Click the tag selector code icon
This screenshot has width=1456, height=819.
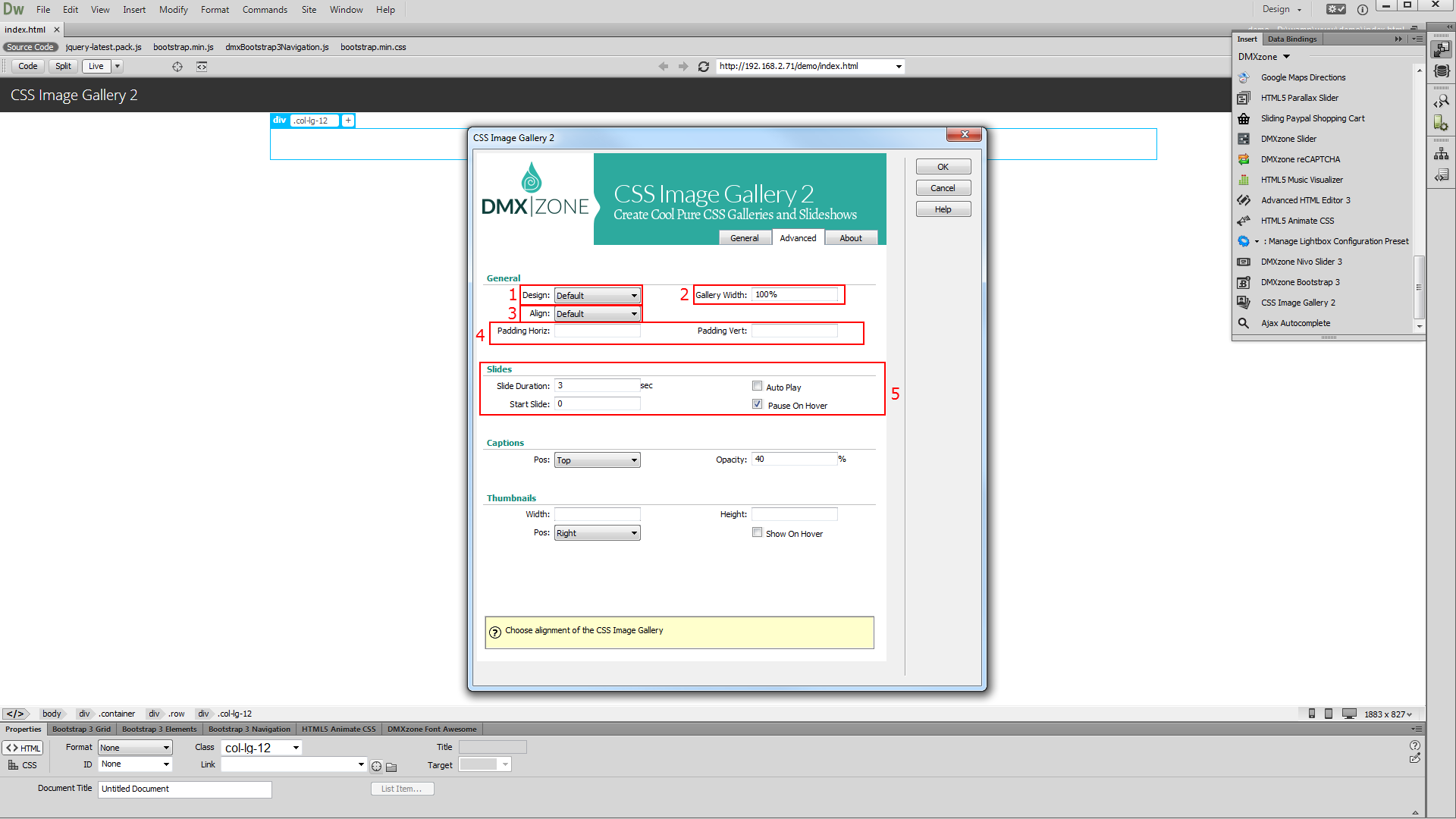click(16, 714)
